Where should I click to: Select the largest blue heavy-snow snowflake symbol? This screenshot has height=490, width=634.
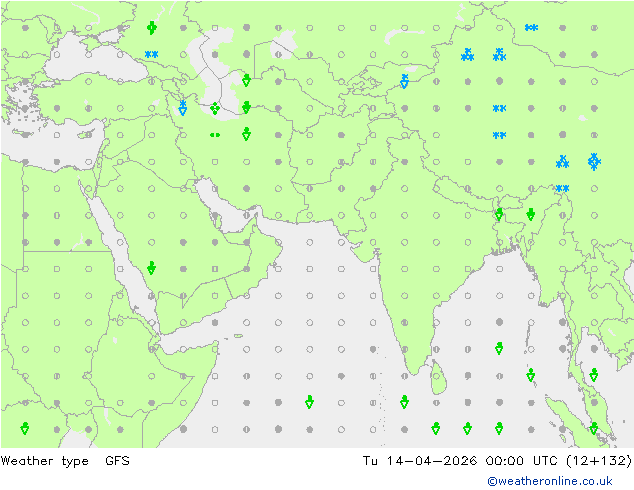point(594,162)
